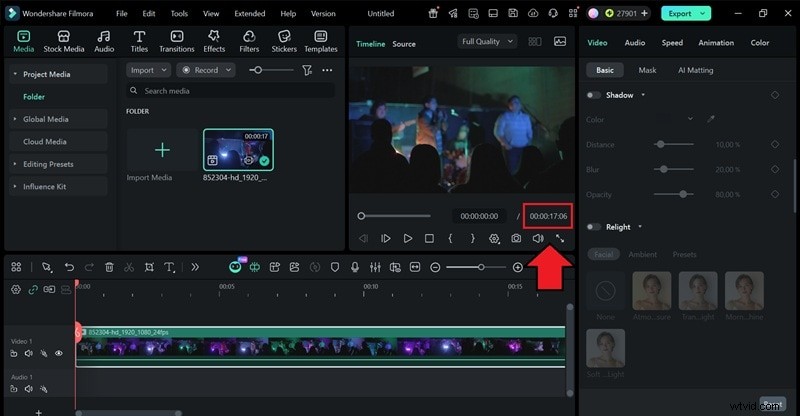Show more timeline tools with double chevron
Viewport: 800px width, 416px height.
tap(195, 267)
